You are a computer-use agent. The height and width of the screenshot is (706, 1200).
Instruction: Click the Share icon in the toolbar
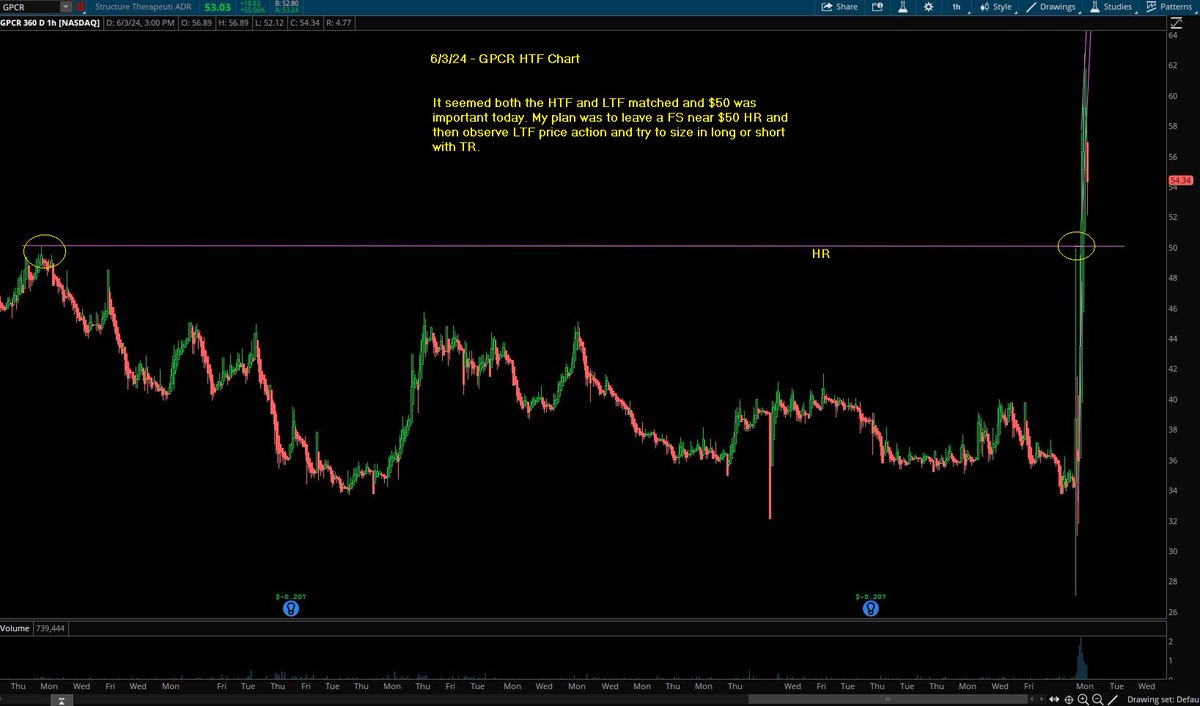pyautogui.click(x=839, y=7)
